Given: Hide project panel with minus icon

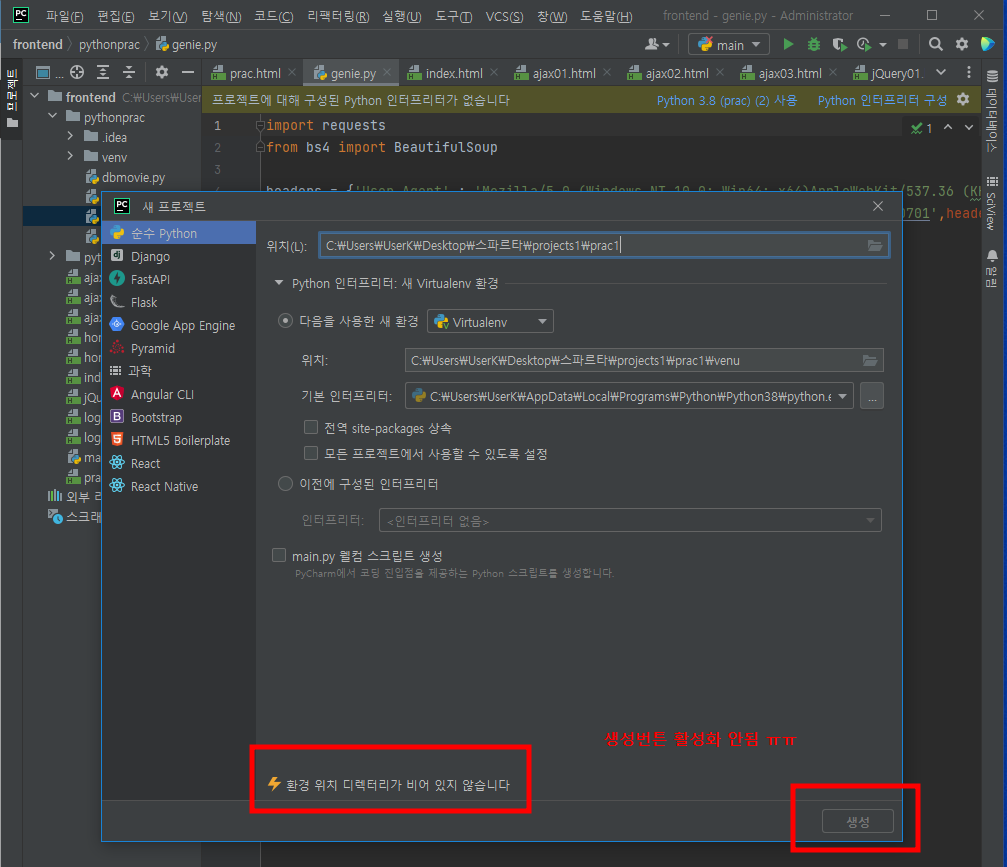Looking at the screenshot, I should (x=188, y=73).
